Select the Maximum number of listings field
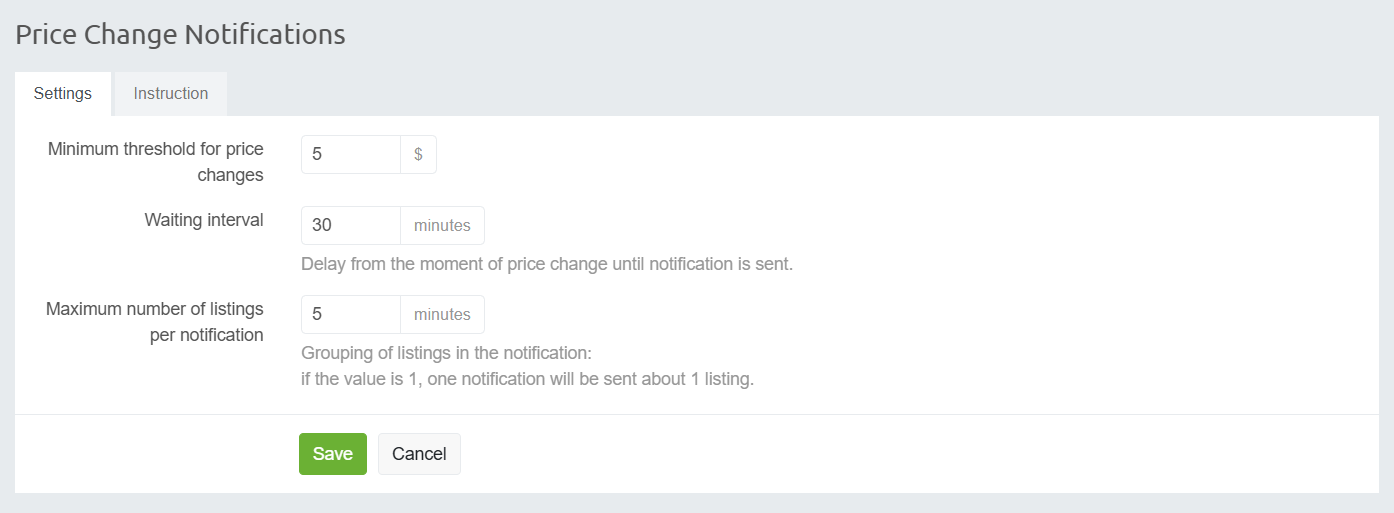 click(x=351, y=315)
